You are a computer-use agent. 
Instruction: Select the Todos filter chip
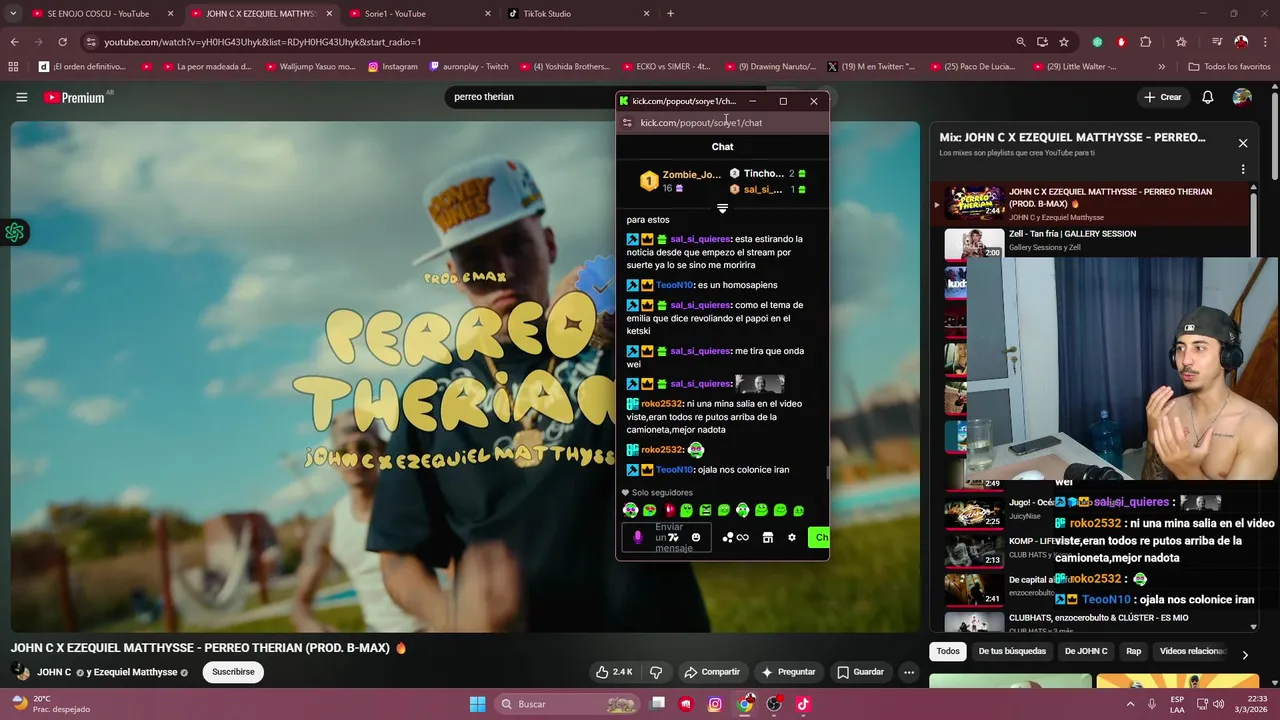(948, 651)
